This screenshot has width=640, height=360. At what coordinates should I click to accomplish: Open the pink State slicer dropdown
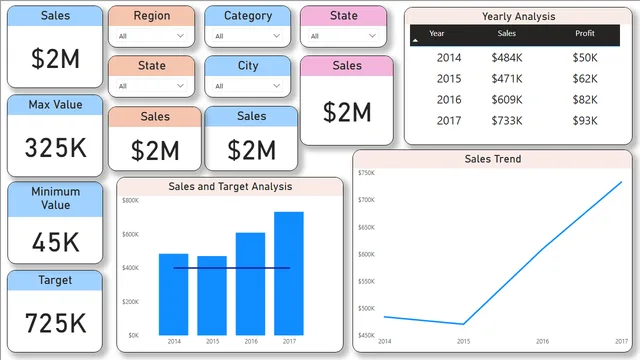(343, 36)
